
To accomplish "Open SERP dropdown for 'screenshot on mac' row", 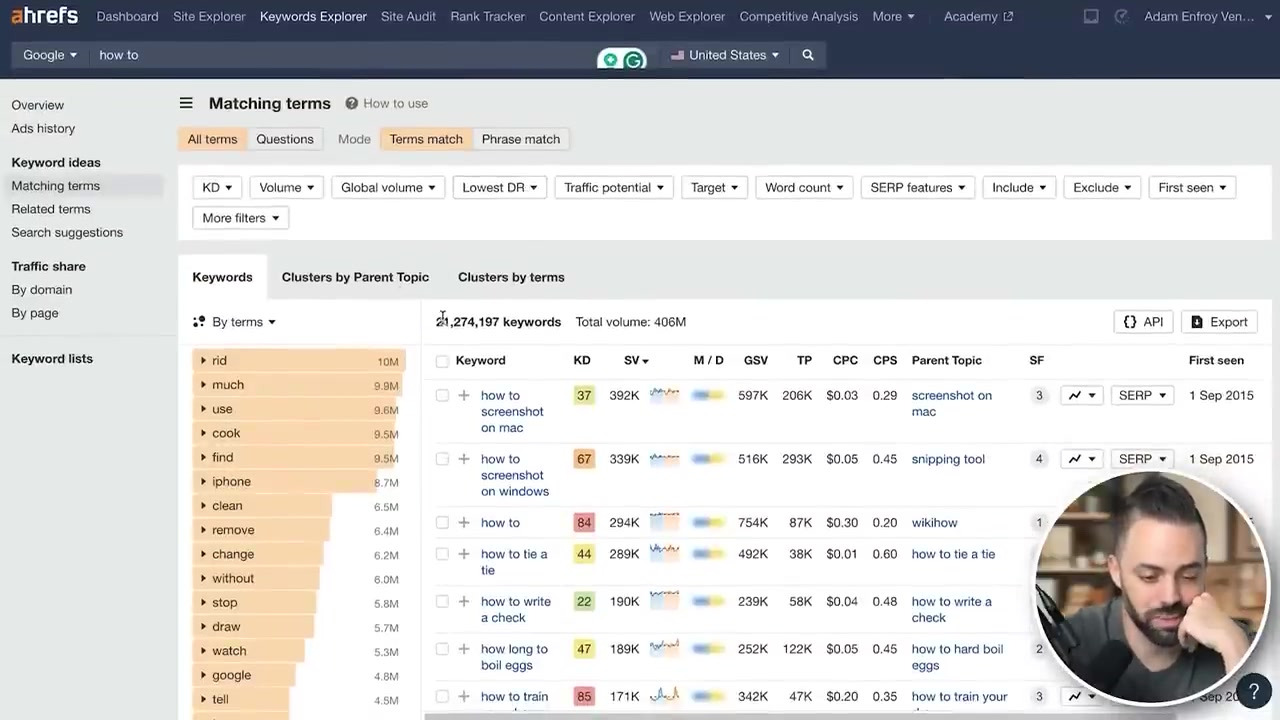I will coord(1142,396).
